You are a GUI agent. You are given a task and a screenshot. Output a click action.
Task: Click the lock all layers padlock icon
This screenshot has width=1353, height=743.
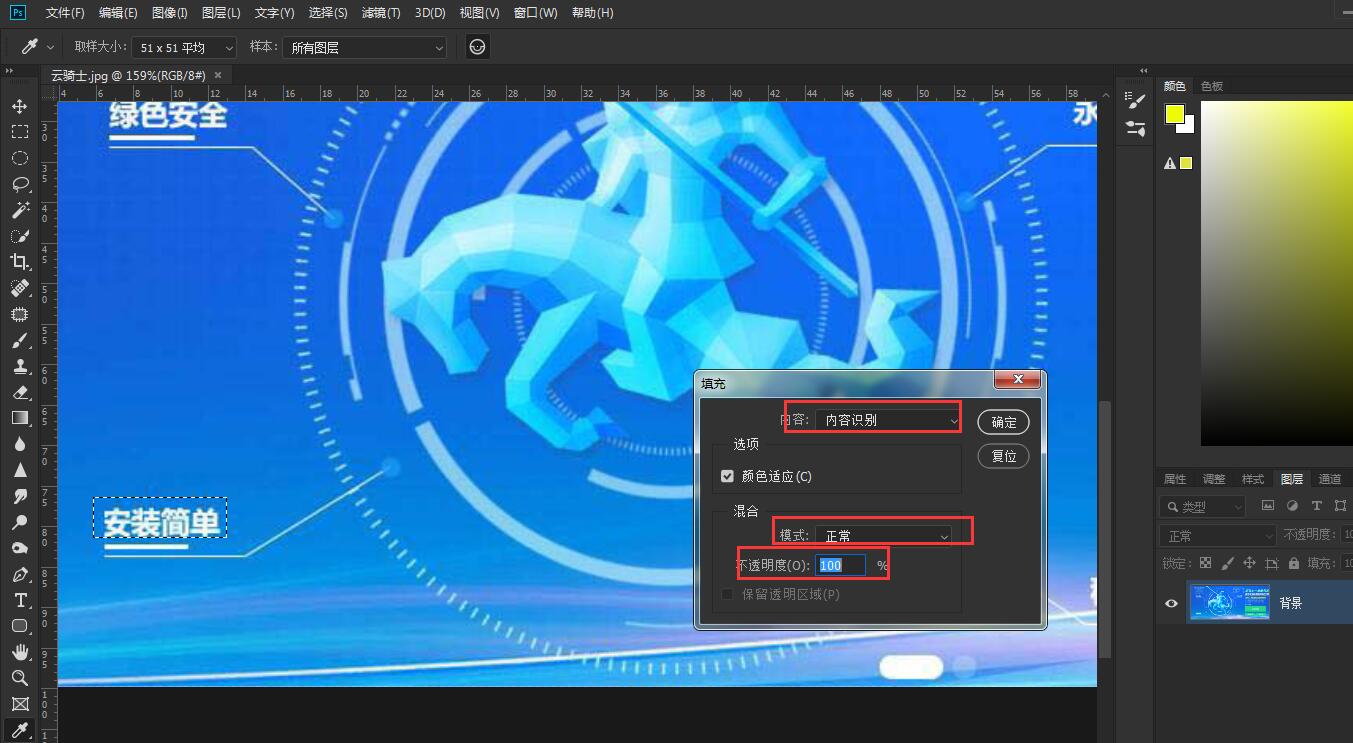pyautogui.click(x=1294, y=563)
